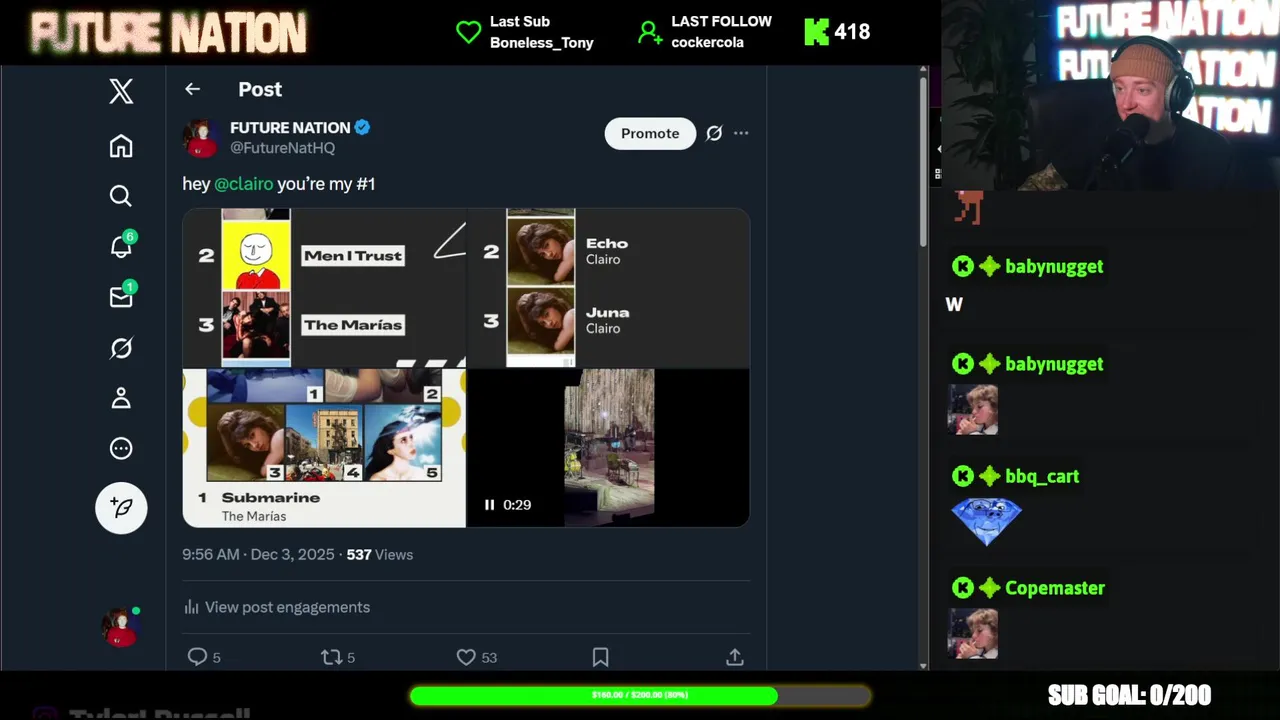Click the green donation goal progress bar
The width and height of the screenshot is (1280, 720).
click(x=640, y=695)
